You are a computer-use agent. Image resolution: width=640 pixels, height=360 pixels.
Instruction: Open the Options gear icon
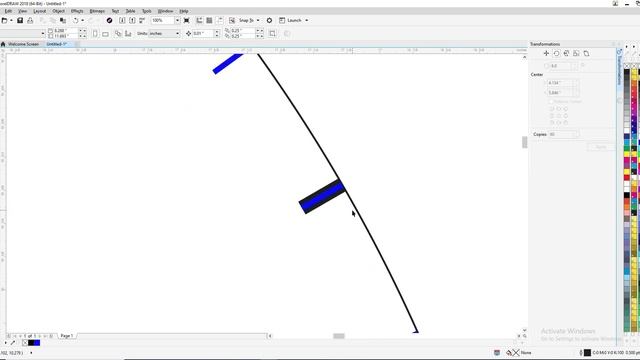point(269,20)
